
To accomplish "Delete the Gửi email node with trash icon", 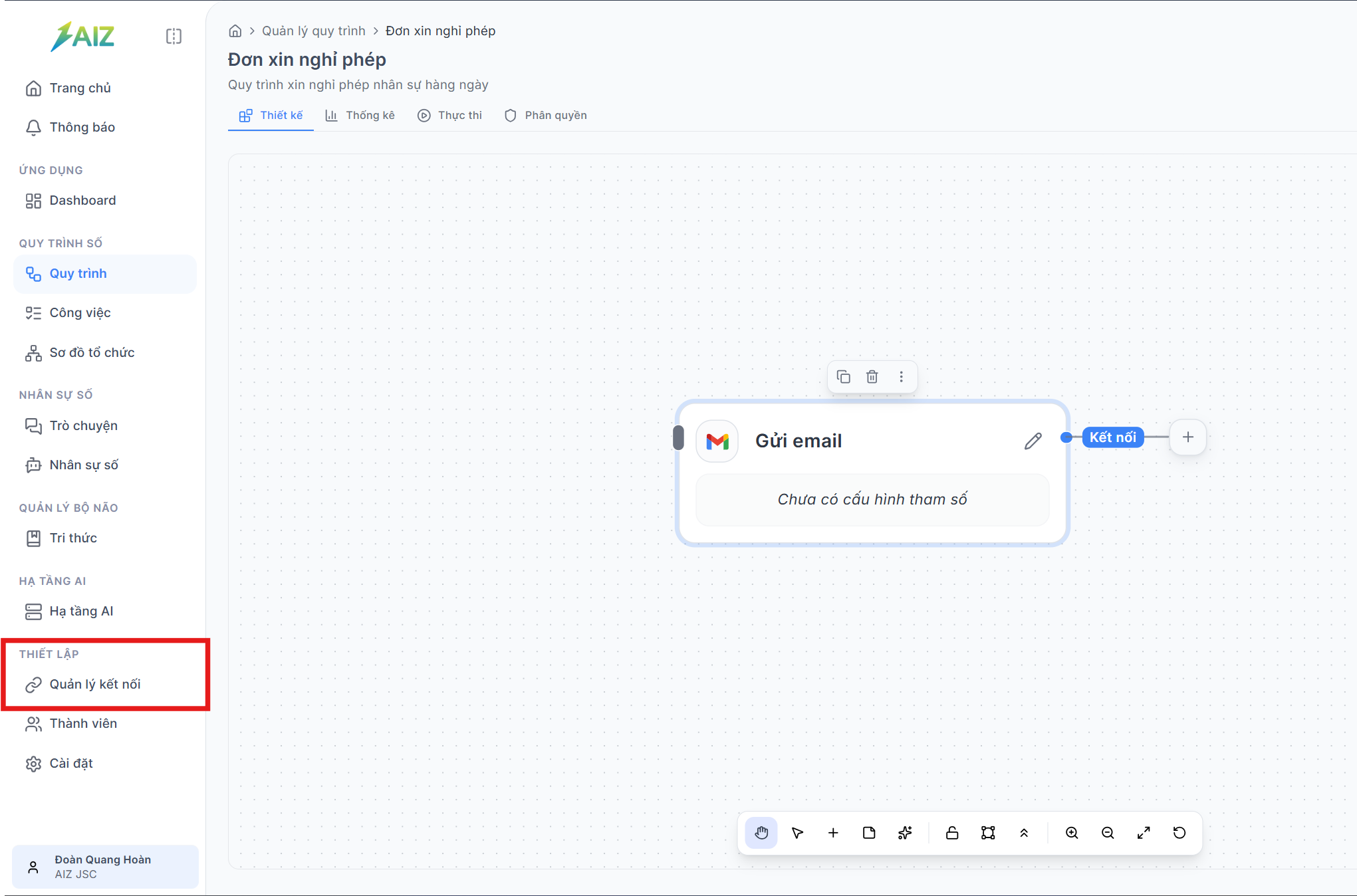I will click(872, 377).
